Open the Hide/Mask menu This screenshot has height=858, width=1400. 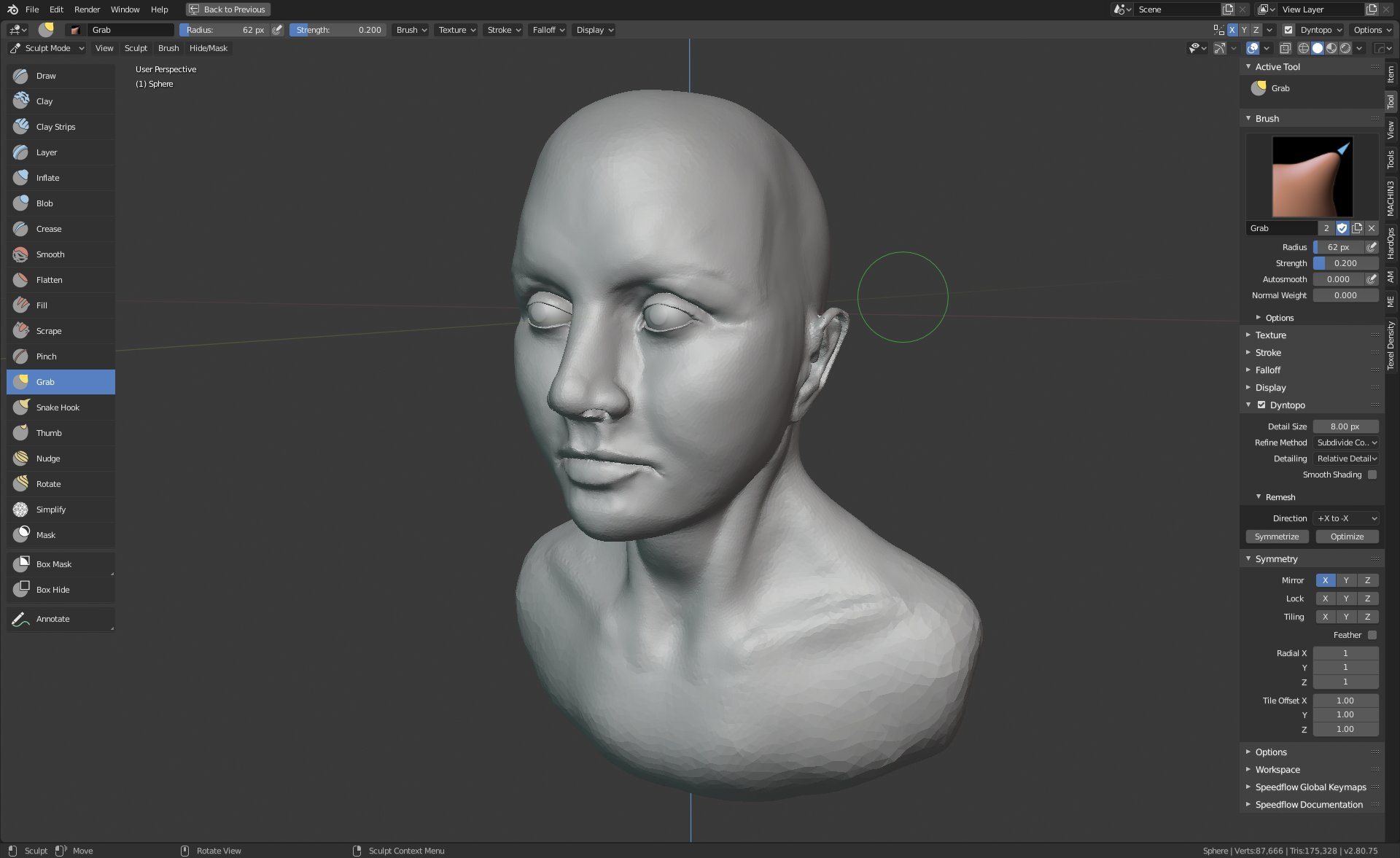point(208,48)
